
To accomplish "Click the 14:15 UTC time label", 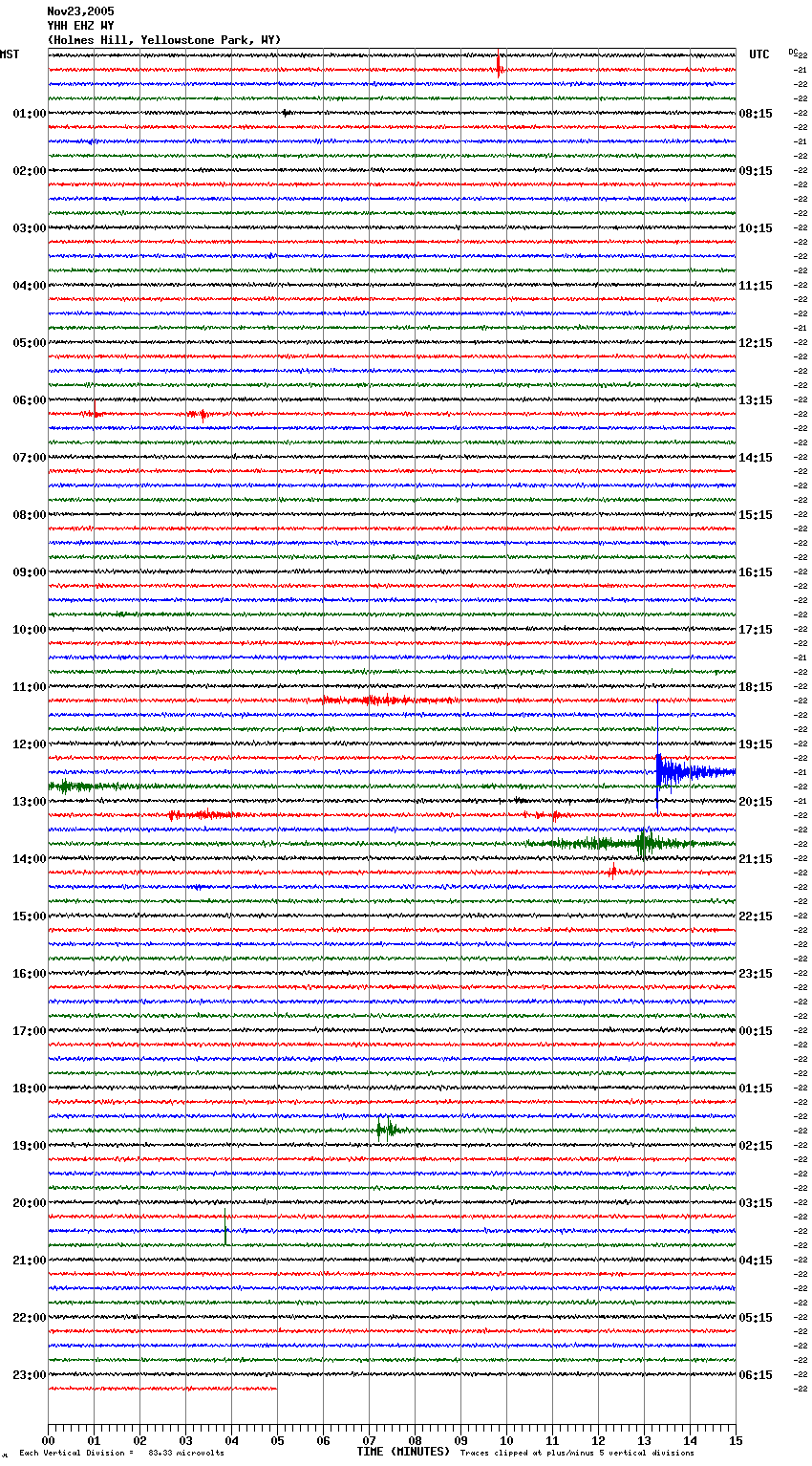I will coord(756,458).
